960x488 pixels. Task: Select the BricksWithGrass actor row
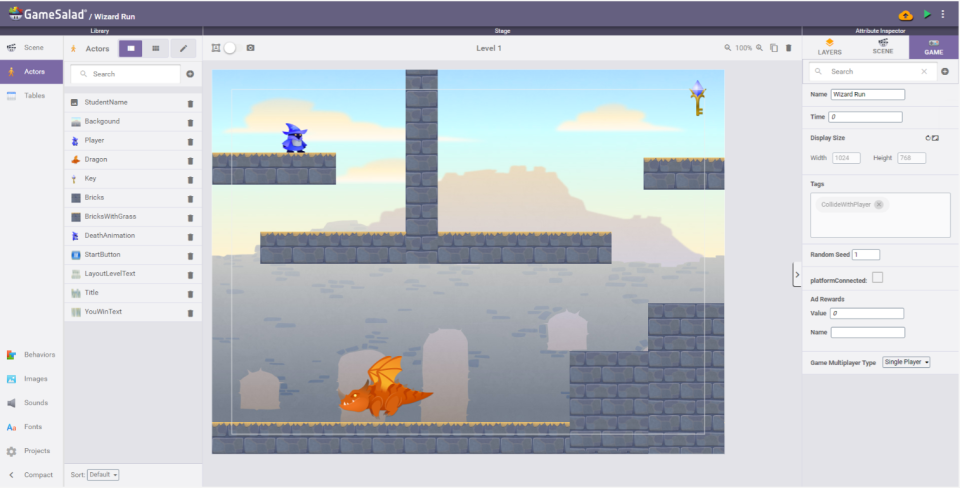tap(133, 217)
